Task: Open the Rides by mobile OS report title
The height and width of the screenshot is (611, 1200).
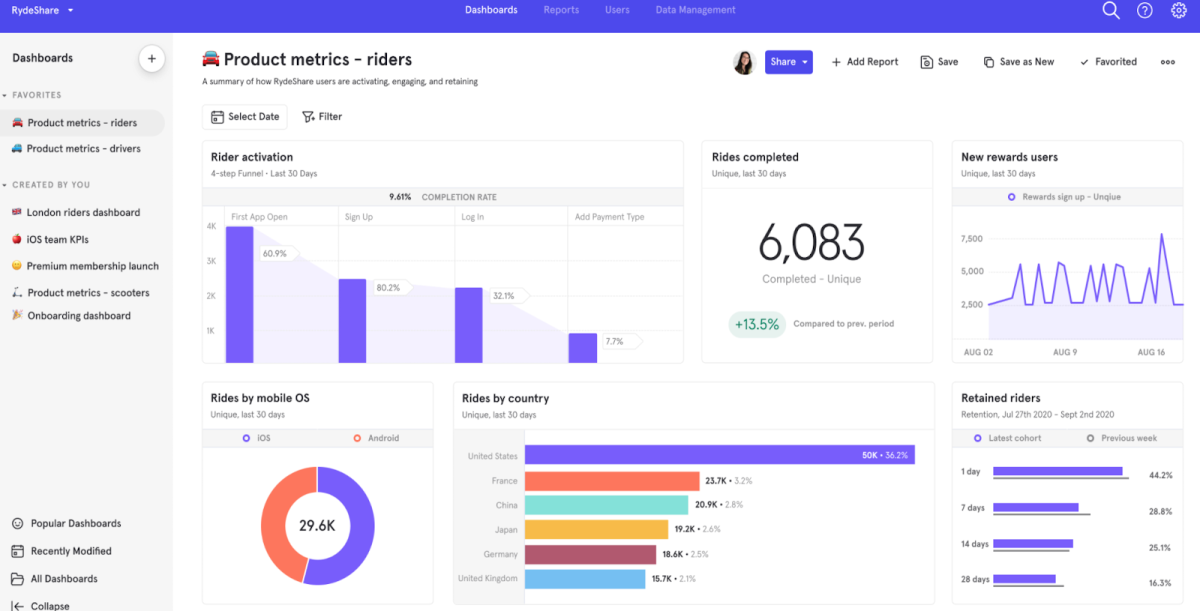Action: pos(260,398)
